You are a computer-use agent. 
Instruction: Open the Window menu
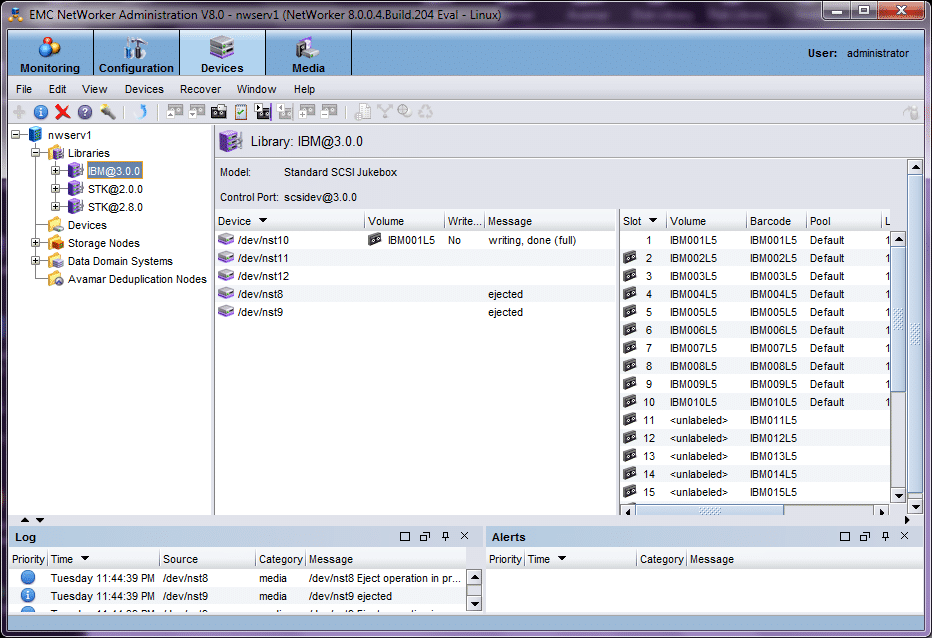[x=256, y=89]
